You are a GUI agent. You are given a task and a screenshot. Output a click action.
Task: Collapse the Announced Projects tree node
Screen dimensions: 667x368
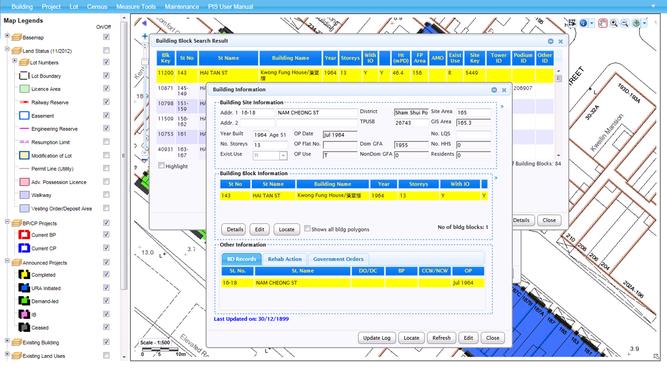(7, 261)
